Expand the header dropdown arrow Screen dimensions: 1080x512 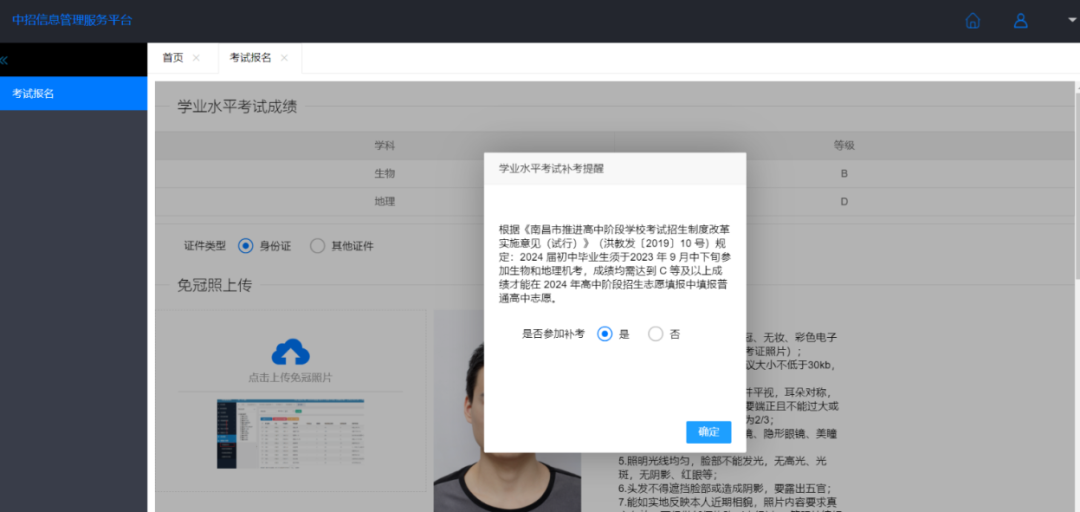point(1072,20)
